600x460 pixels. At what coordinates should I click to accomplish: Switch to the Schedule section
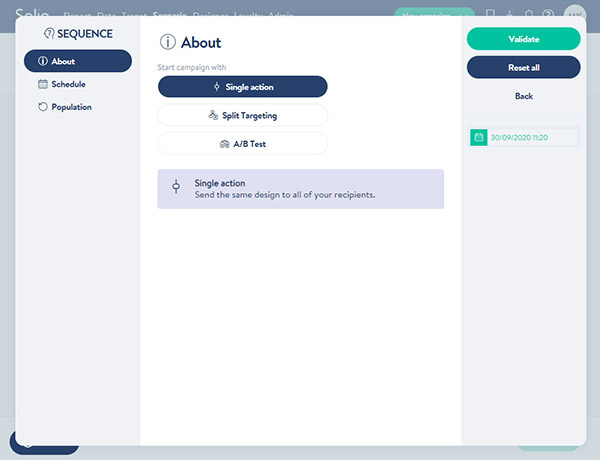coord(78,84)
